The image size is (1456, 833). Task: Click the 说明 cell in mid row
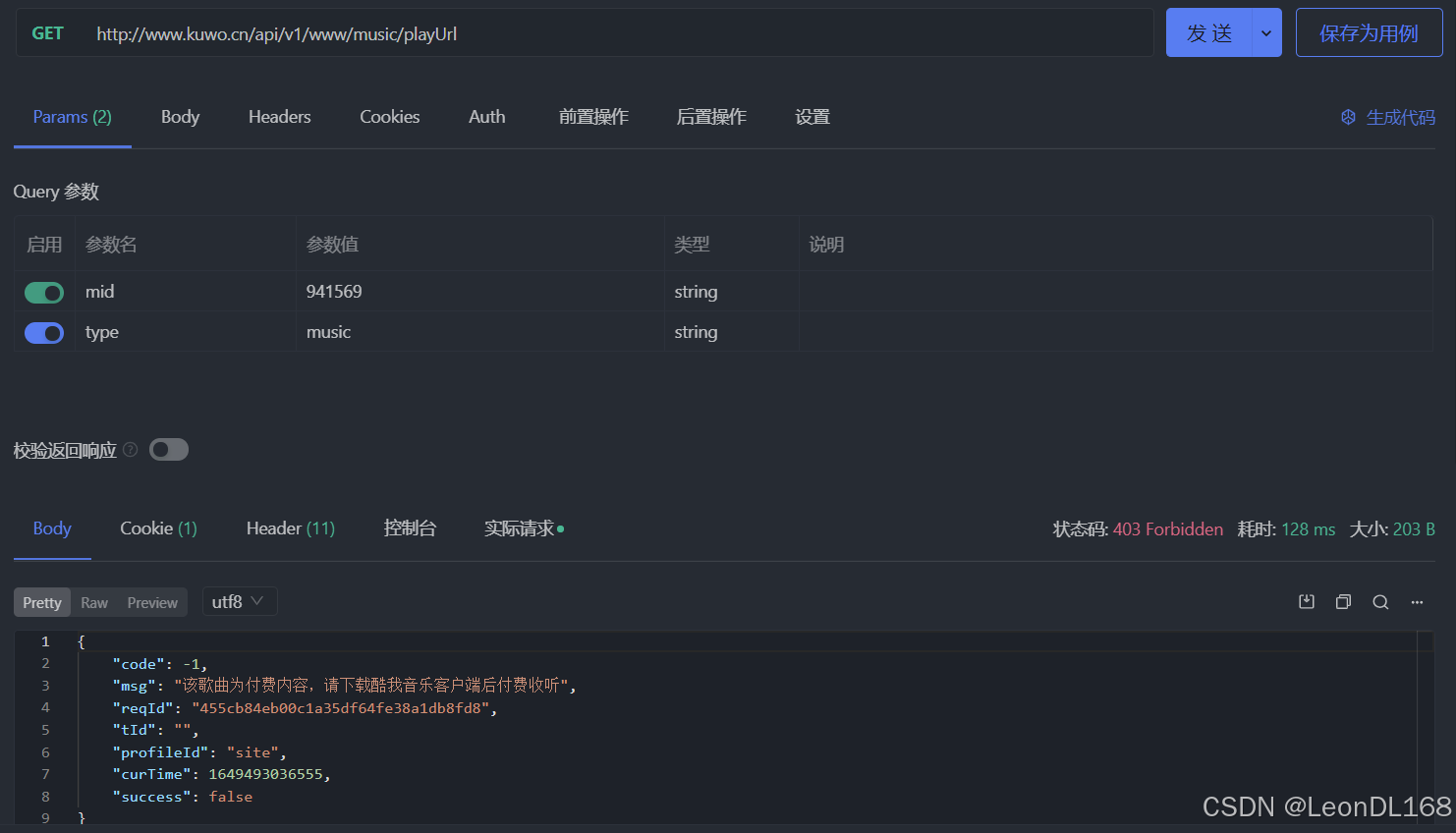click(1116, 292)
